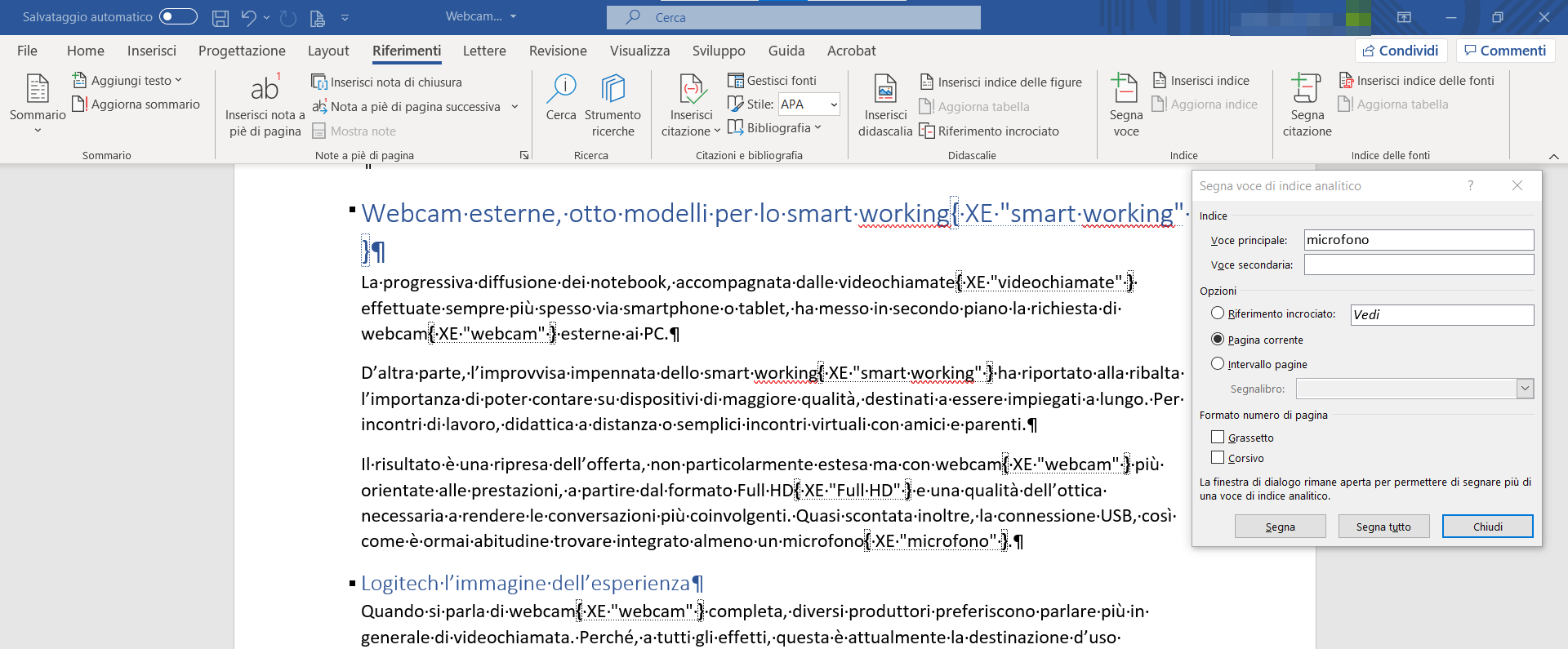The height and width of the screenshot is (649, 1568).
Task: Open Gestisci fonti manager
Action: (772, 80)
